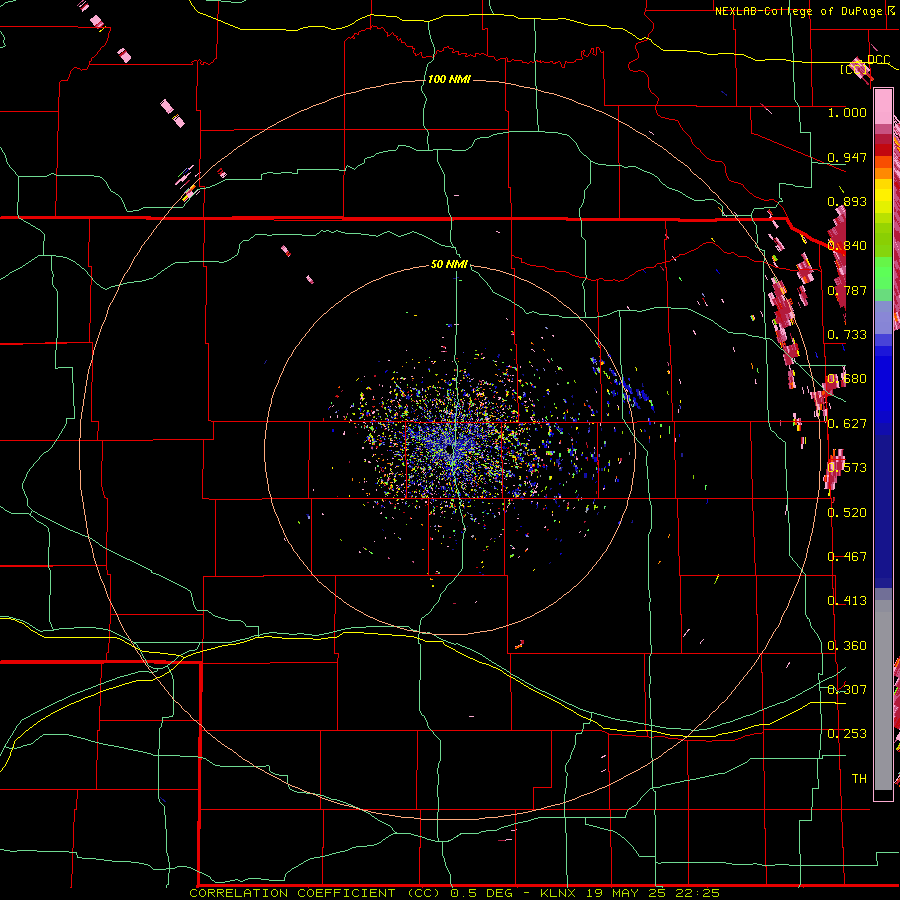Select the 0.520 scale value

847,513
